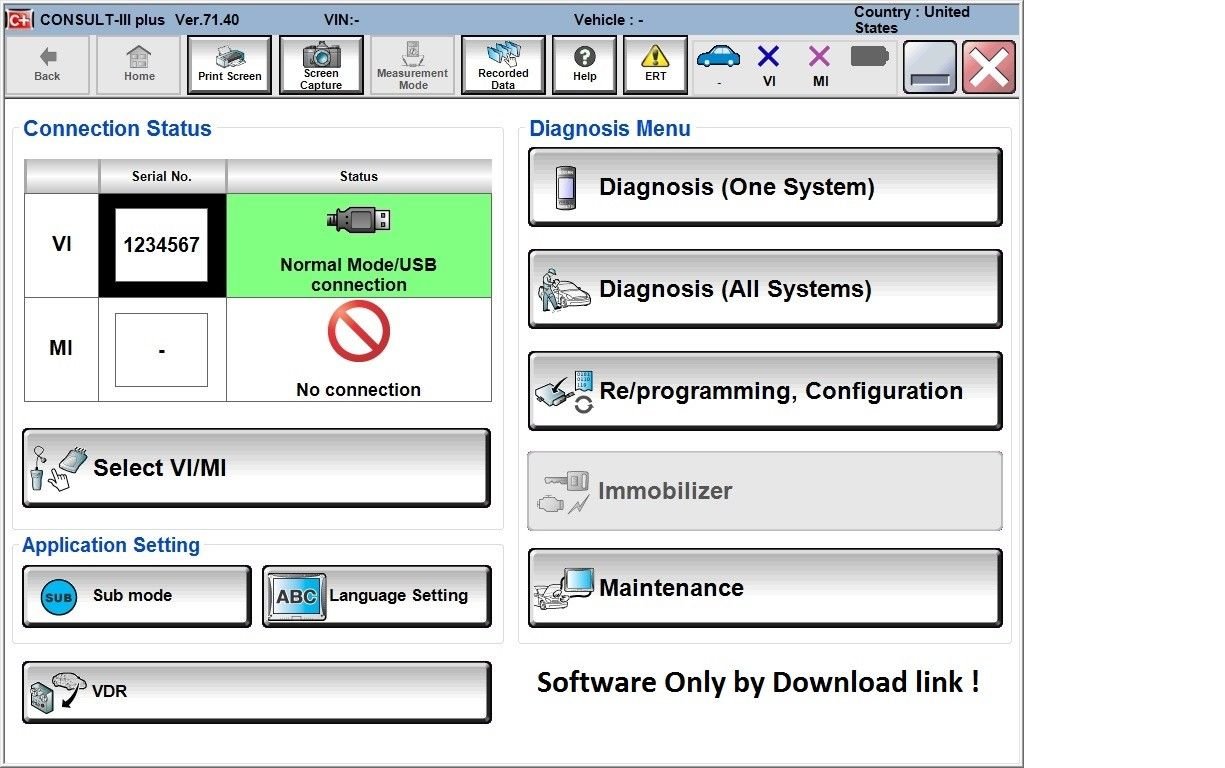Open Diagnosis (One System)
Viewport: 1225px width, 768px height.
tap(765, 187)
